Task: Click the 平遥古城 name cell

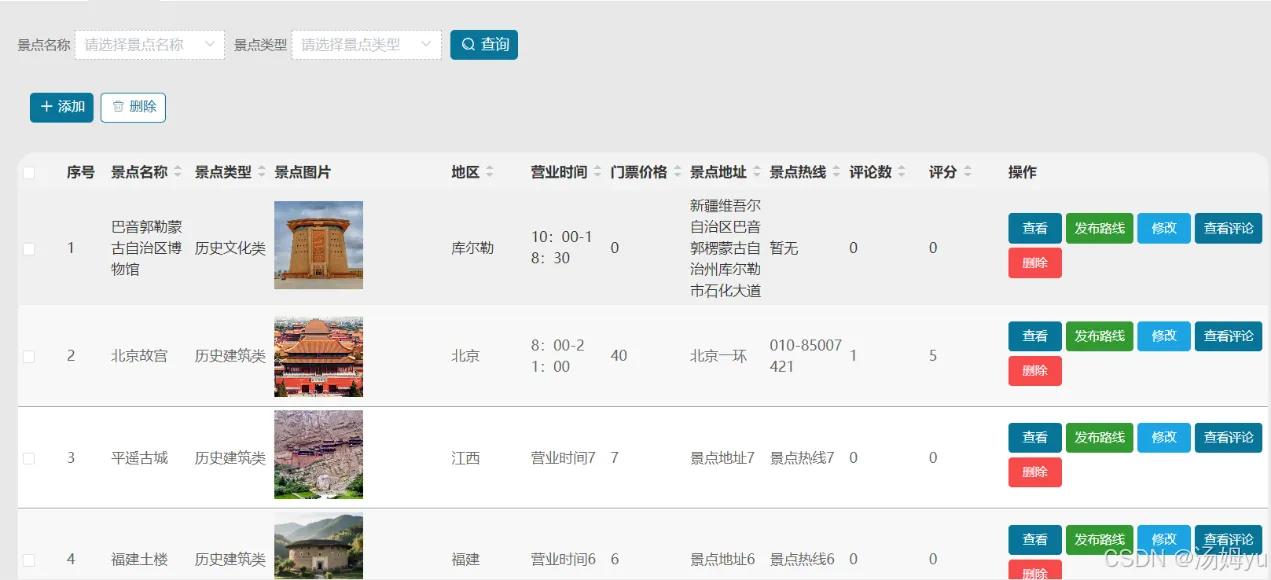Action: pos(139,458)
